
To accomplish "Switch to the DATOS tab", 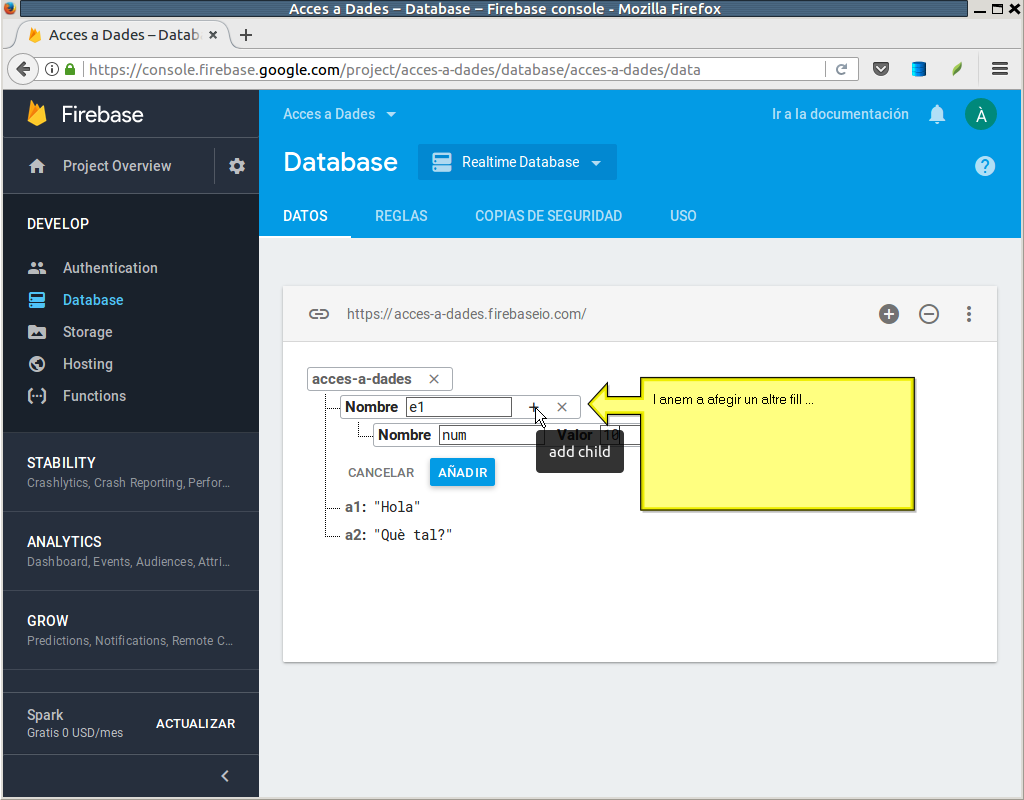I will [305, 216].
